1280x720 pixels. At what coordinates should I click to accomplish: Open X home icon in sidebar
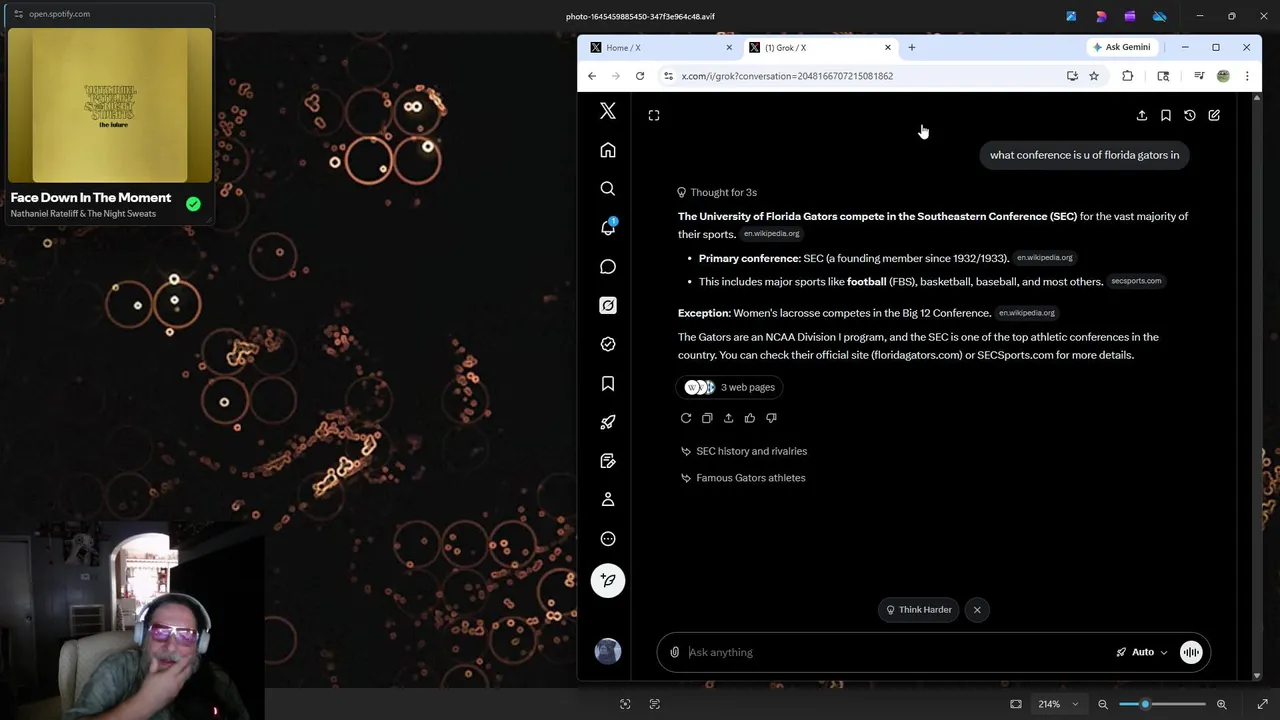[x=608, y=150]
